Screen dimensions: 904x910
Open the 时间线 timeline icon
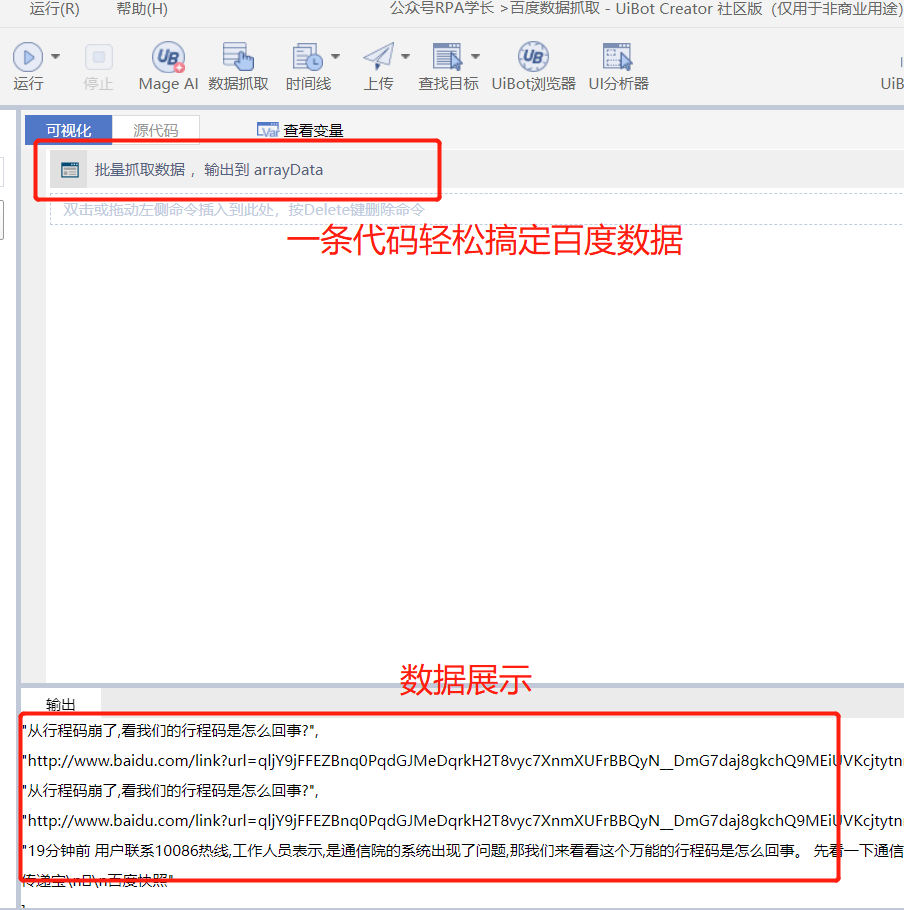(x=308, y=57)
